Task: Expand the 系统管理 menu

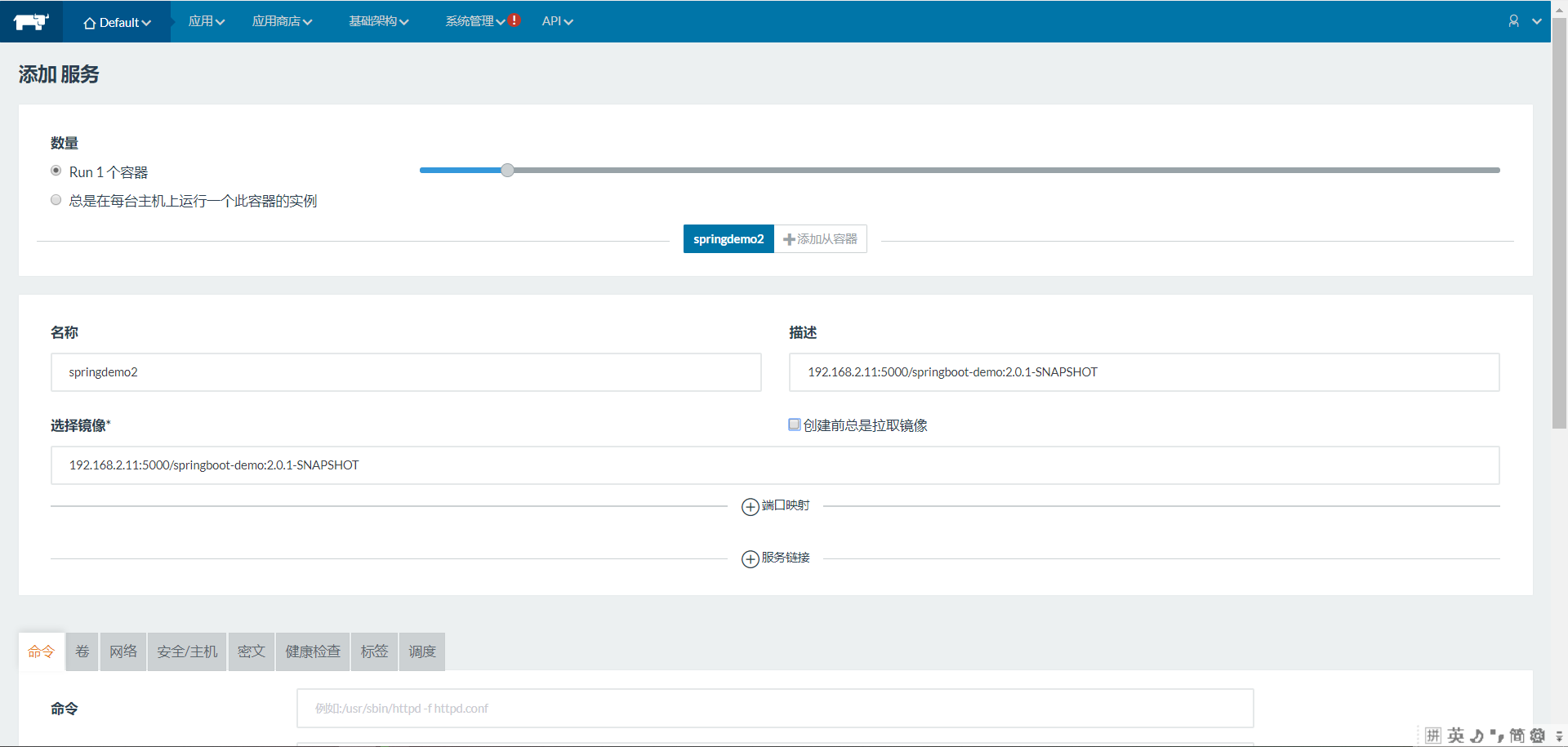Action: click(474, 21)
